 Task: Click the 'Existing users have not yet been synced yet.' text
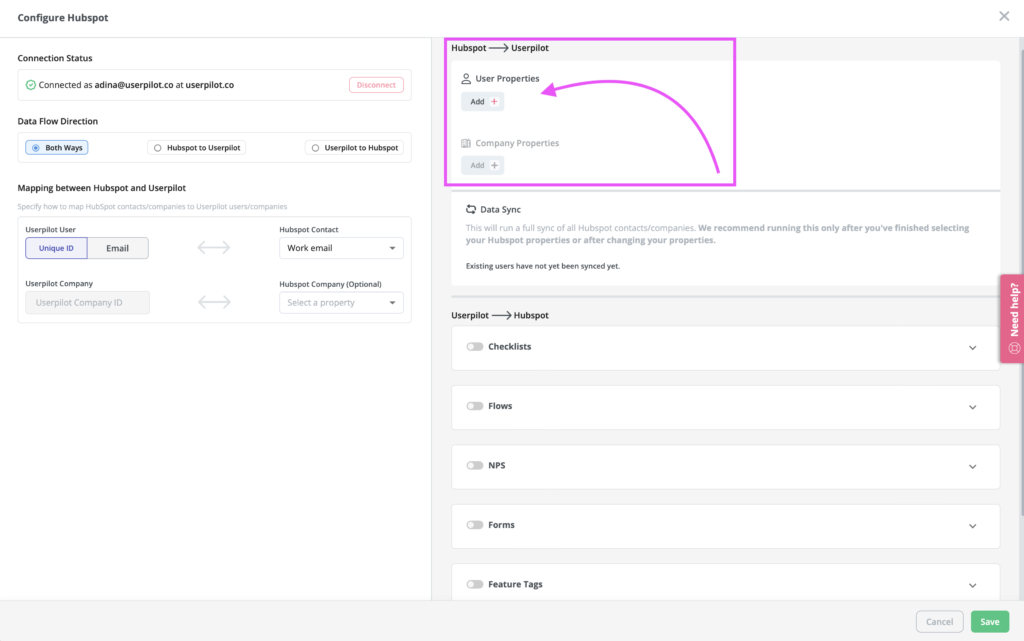[543, 266]
